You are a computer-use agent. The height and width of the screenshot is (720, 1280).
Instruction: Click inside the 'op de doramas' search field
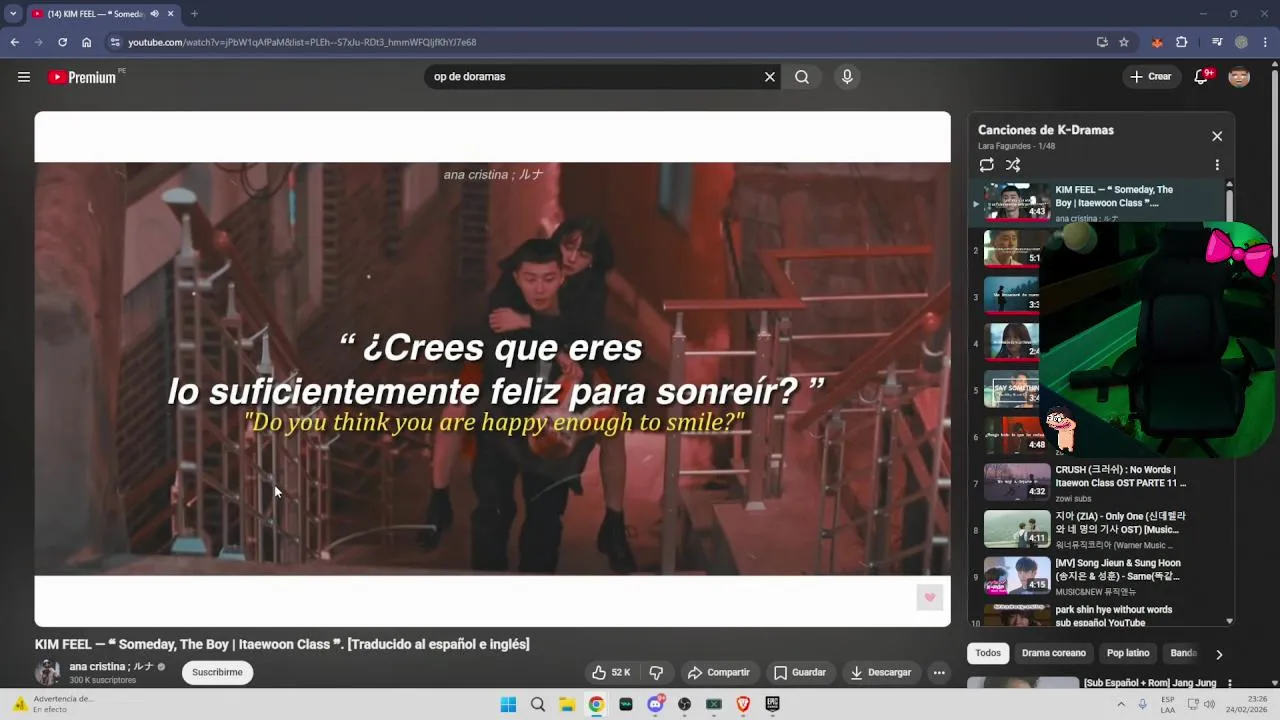595,77
